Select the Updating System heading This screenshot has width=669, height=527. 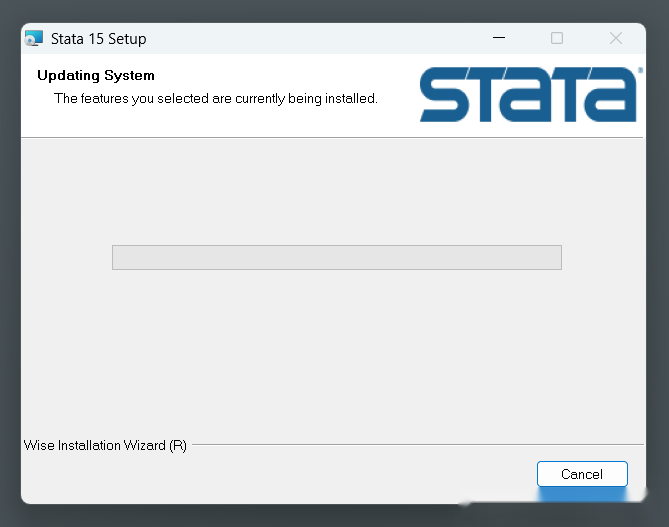[x=96, y=76]
